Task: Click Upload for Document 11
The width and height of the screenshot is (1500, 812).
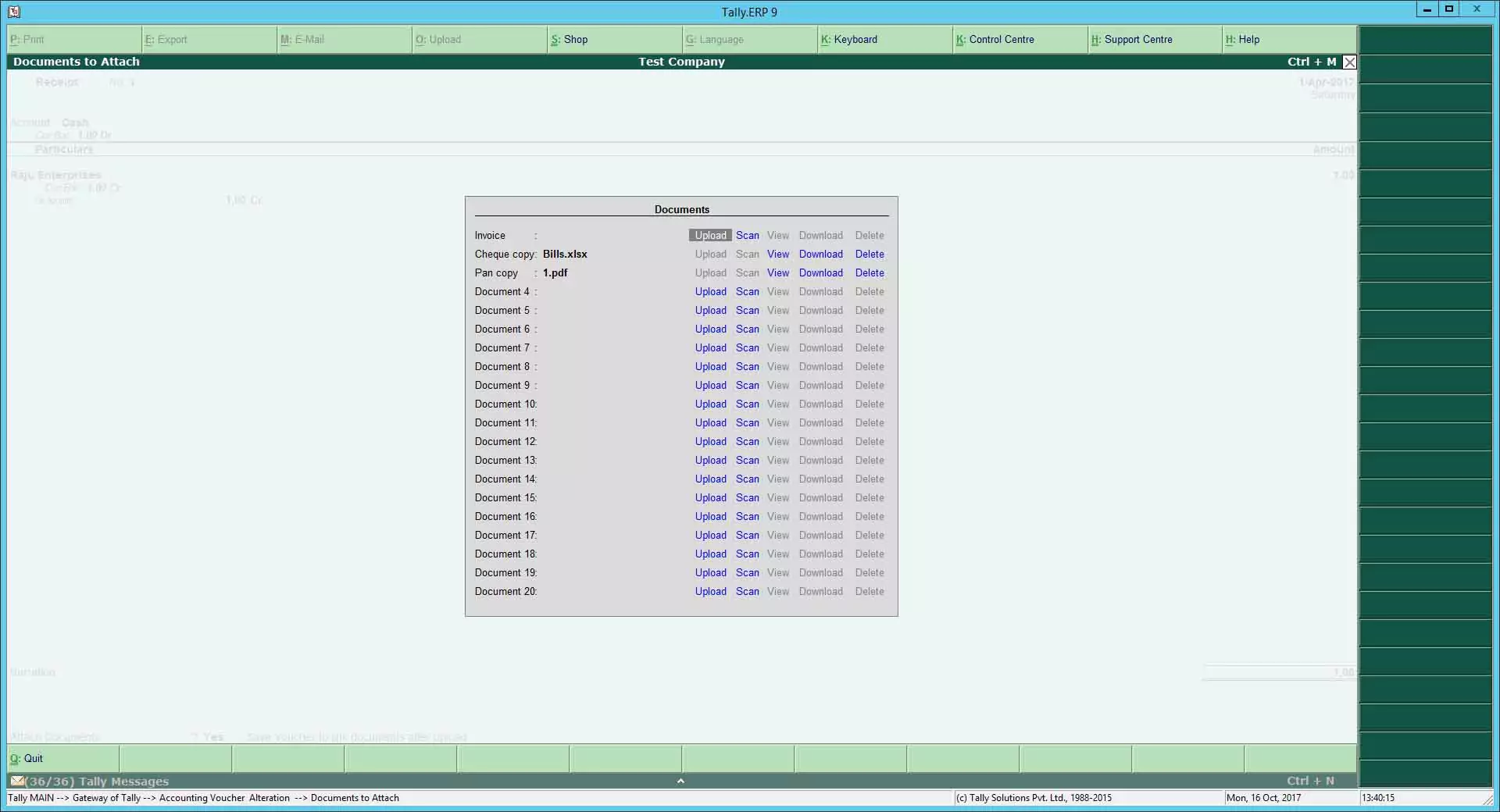Action: 710,422
